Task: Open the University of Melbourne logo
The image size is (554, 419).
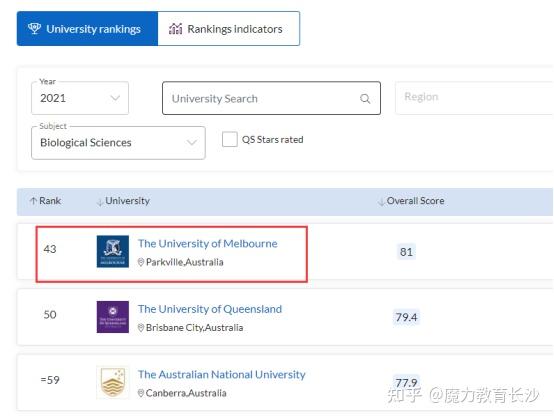Action: click(113, 252)
